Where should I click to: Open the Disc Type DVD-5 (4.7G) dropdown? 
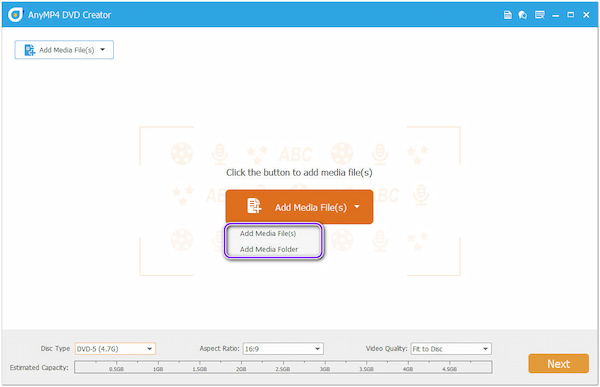(x=115, y=349)
